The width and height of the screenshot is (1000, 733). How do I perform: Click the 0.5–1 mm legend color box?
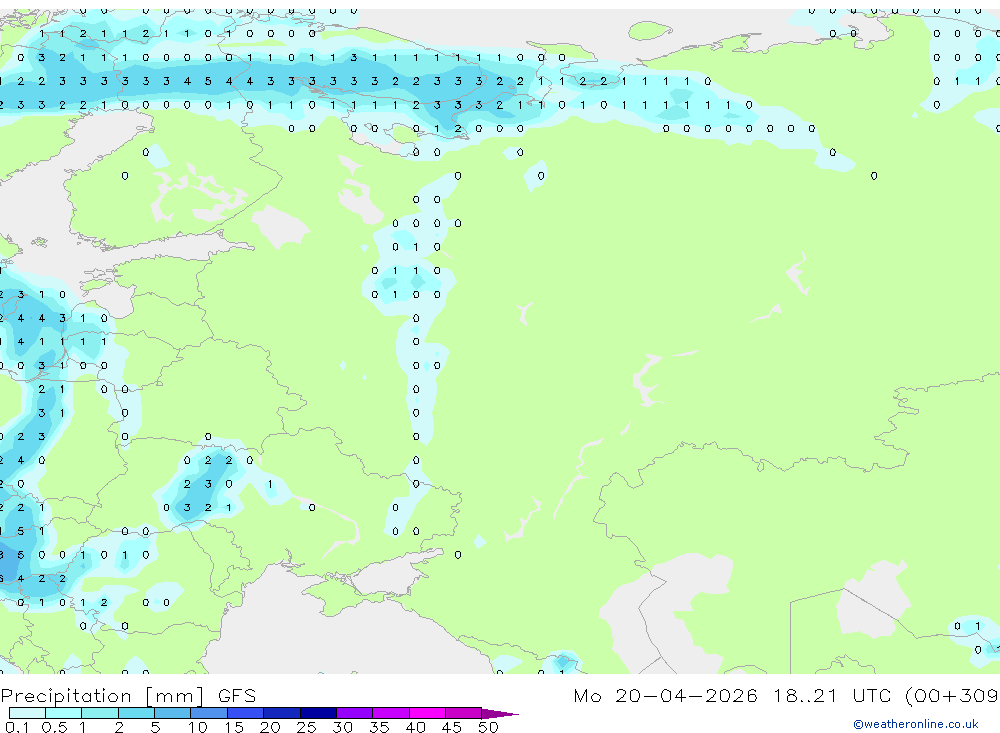pyautogui.click(x=63, y=713)
